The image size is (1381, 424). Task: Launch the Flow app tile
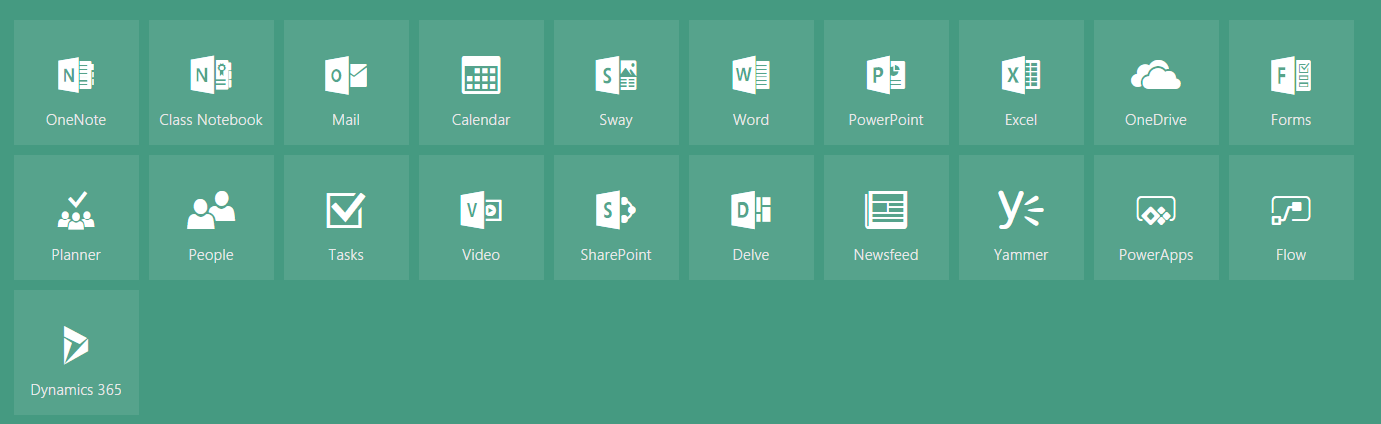click(1291, 217)
